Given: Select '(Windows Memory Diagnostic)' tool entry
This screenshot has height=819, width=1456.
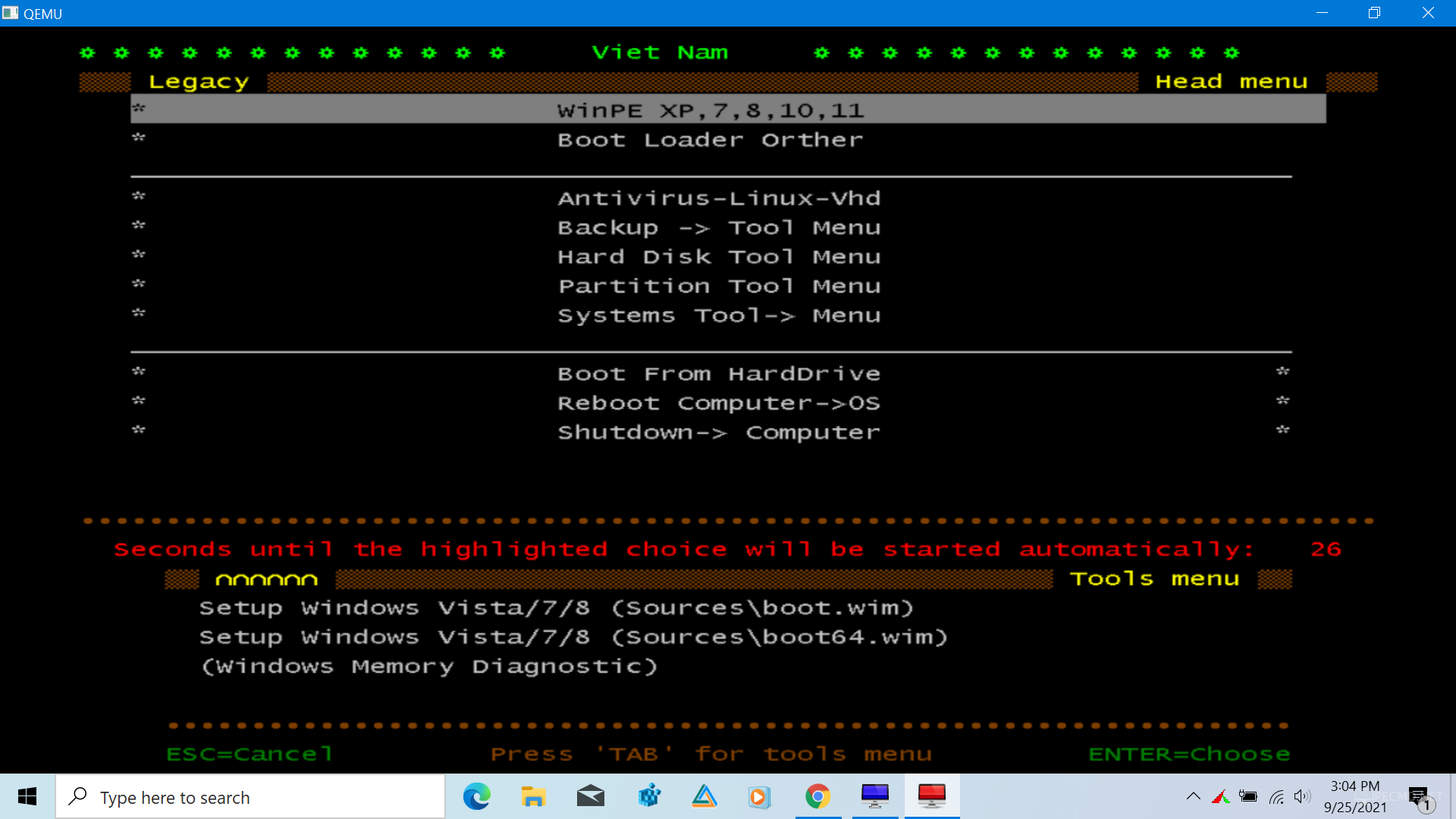Looking at the screenshot, I should 429,667.
